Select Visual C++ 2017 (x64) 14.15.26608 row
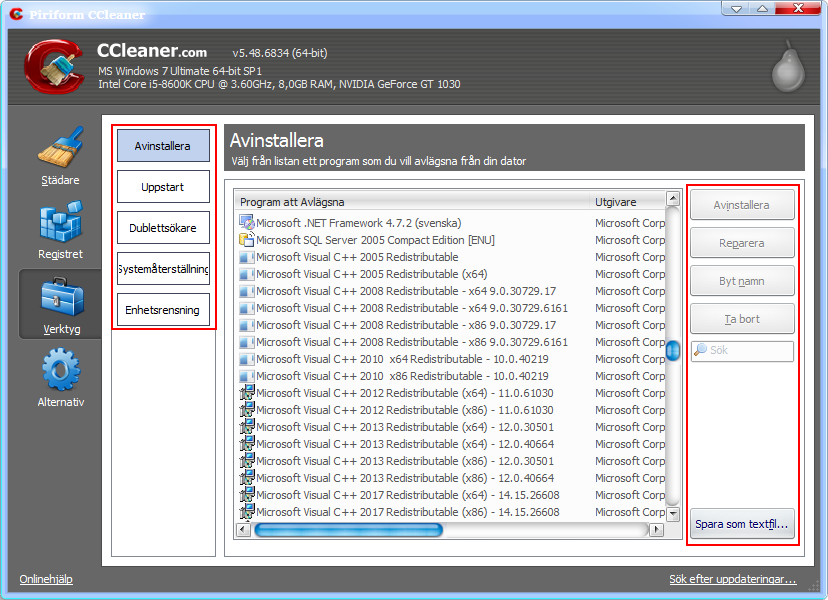This screenshot has height=600, width=828. click(x=452, y=495)
